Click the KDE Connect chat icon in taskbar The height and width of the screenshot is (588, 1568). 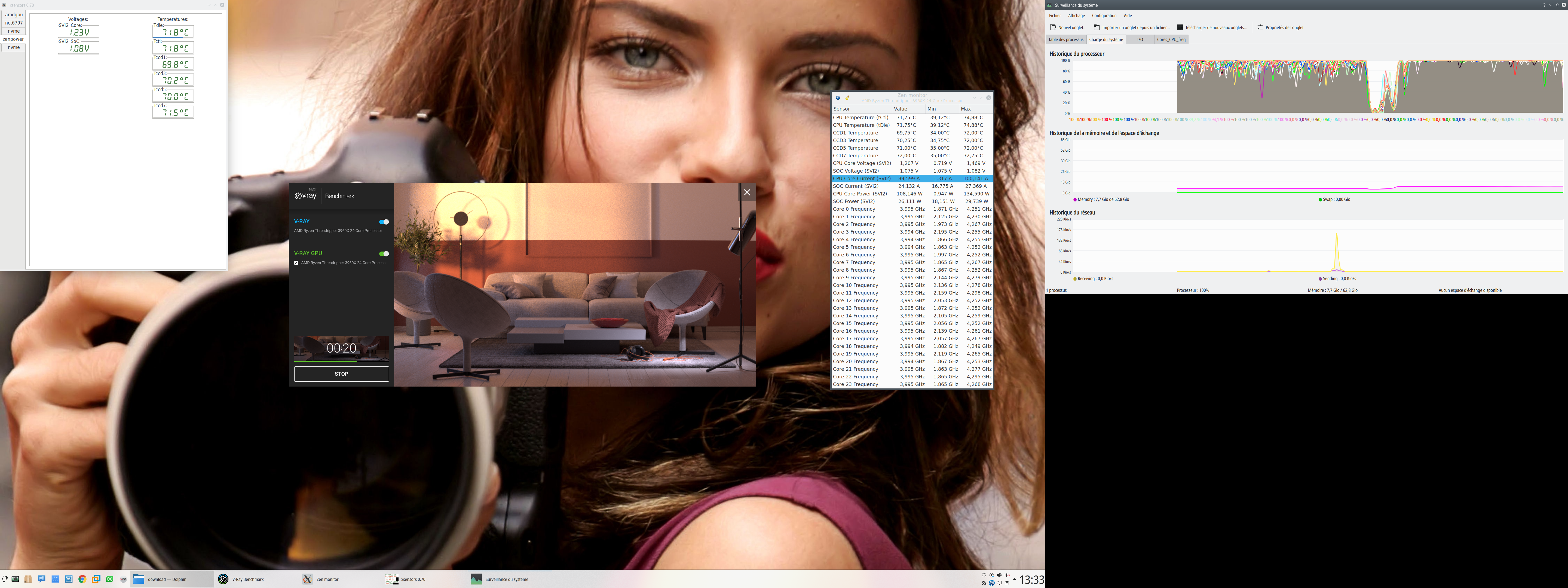(41, 580)
